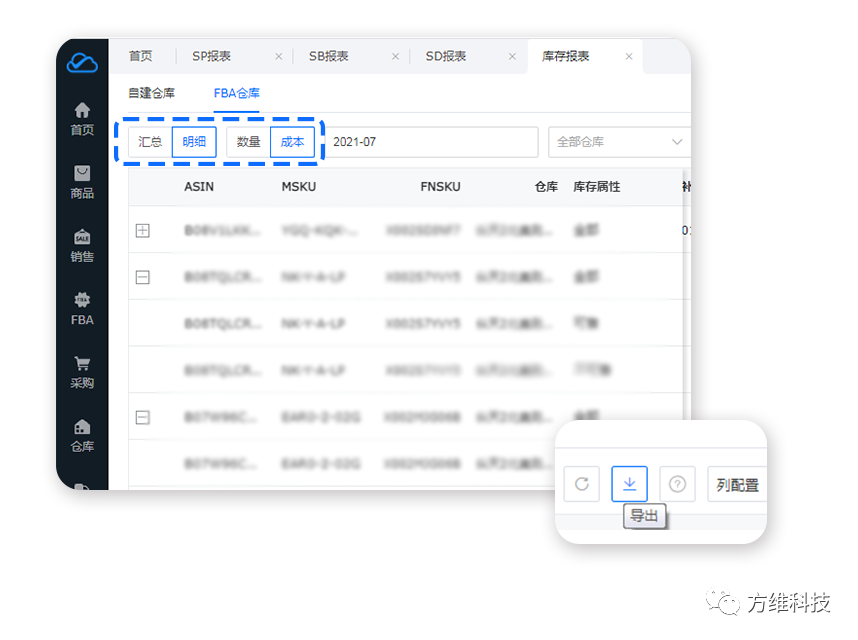Switch to the SP报表 tab
858x640 pixels.
point(211,56)
